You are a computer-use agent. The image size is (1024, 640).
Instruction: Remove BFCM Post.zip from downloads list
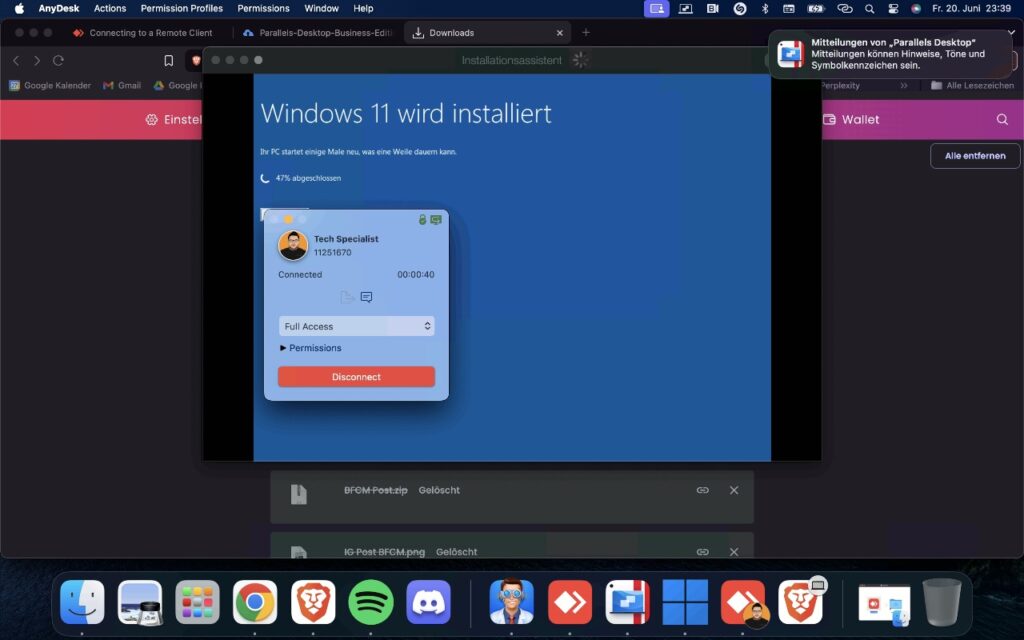tap(734, 490)
